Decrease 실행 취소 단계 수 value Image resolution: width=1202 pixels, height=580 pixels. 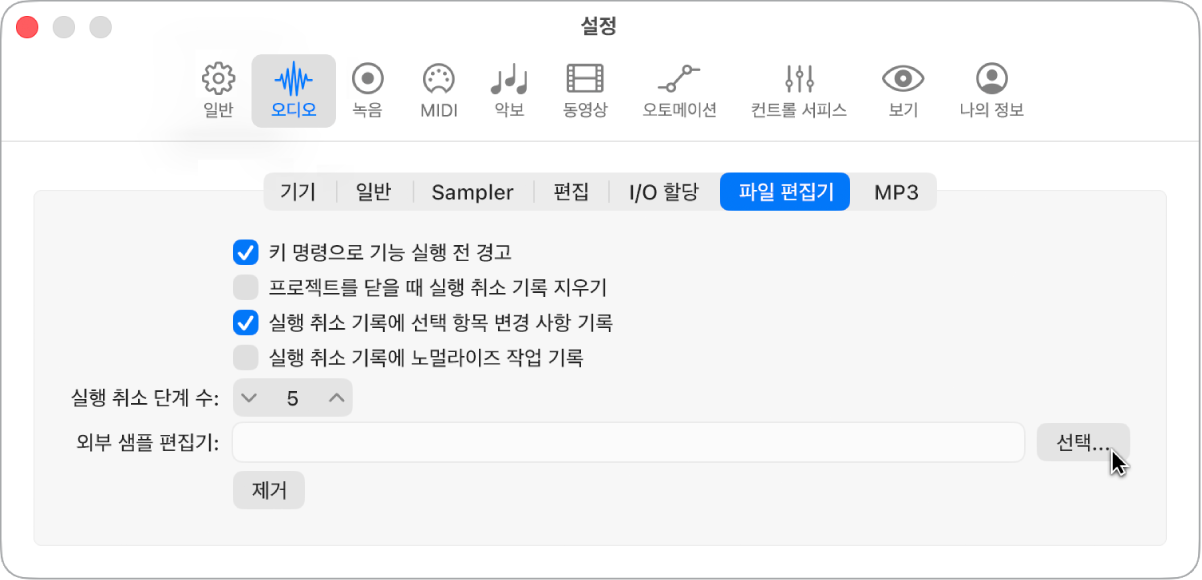click(250, 397)
